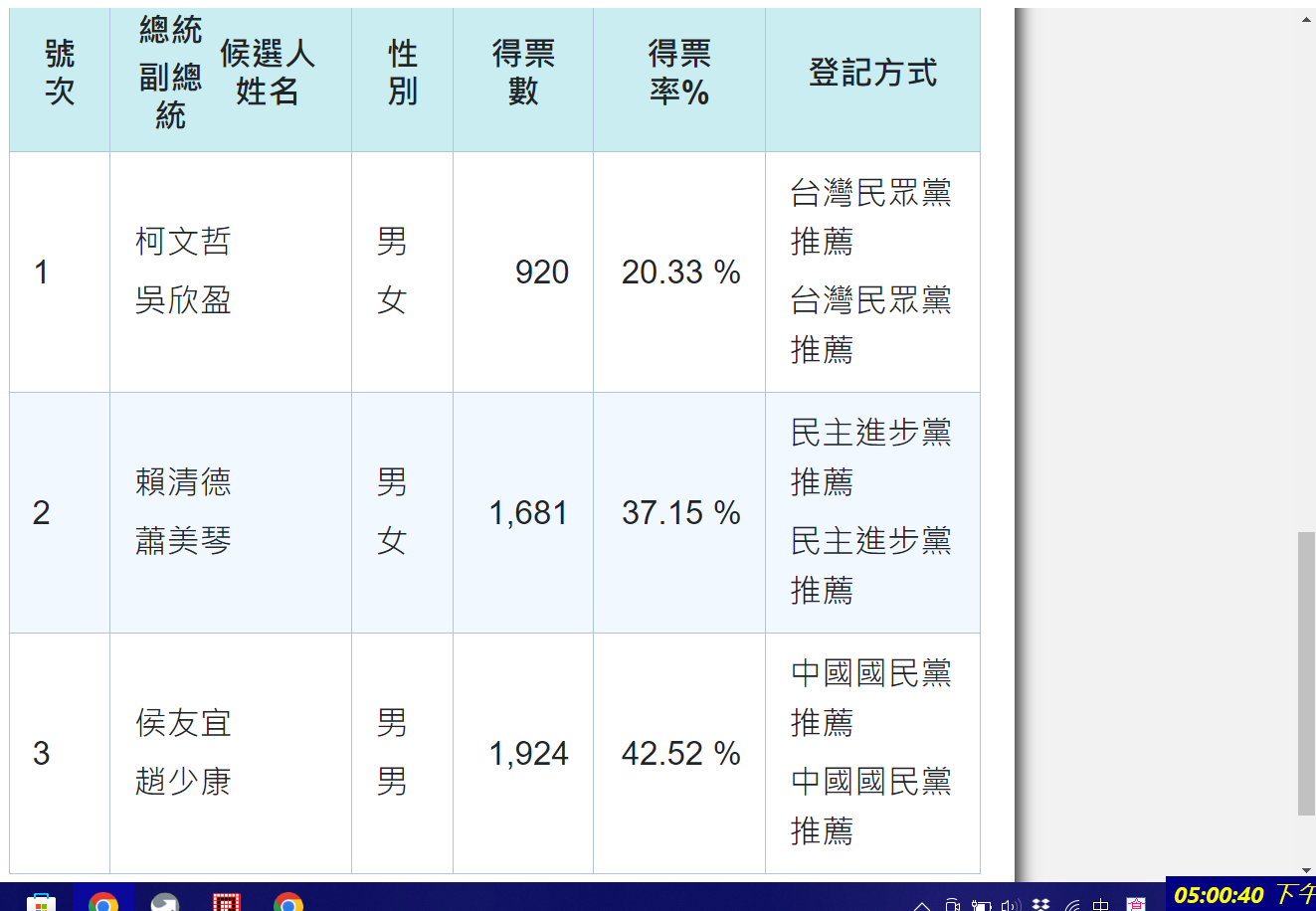Click the scrollbar up arrow

click(x=1307, y=18)
